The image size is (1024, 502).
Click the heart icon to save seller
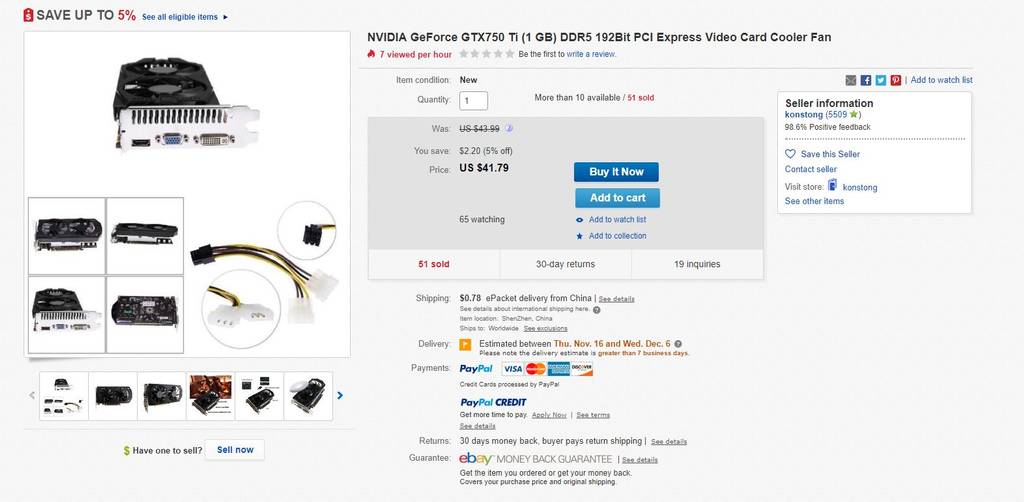[x=790, y=154]
